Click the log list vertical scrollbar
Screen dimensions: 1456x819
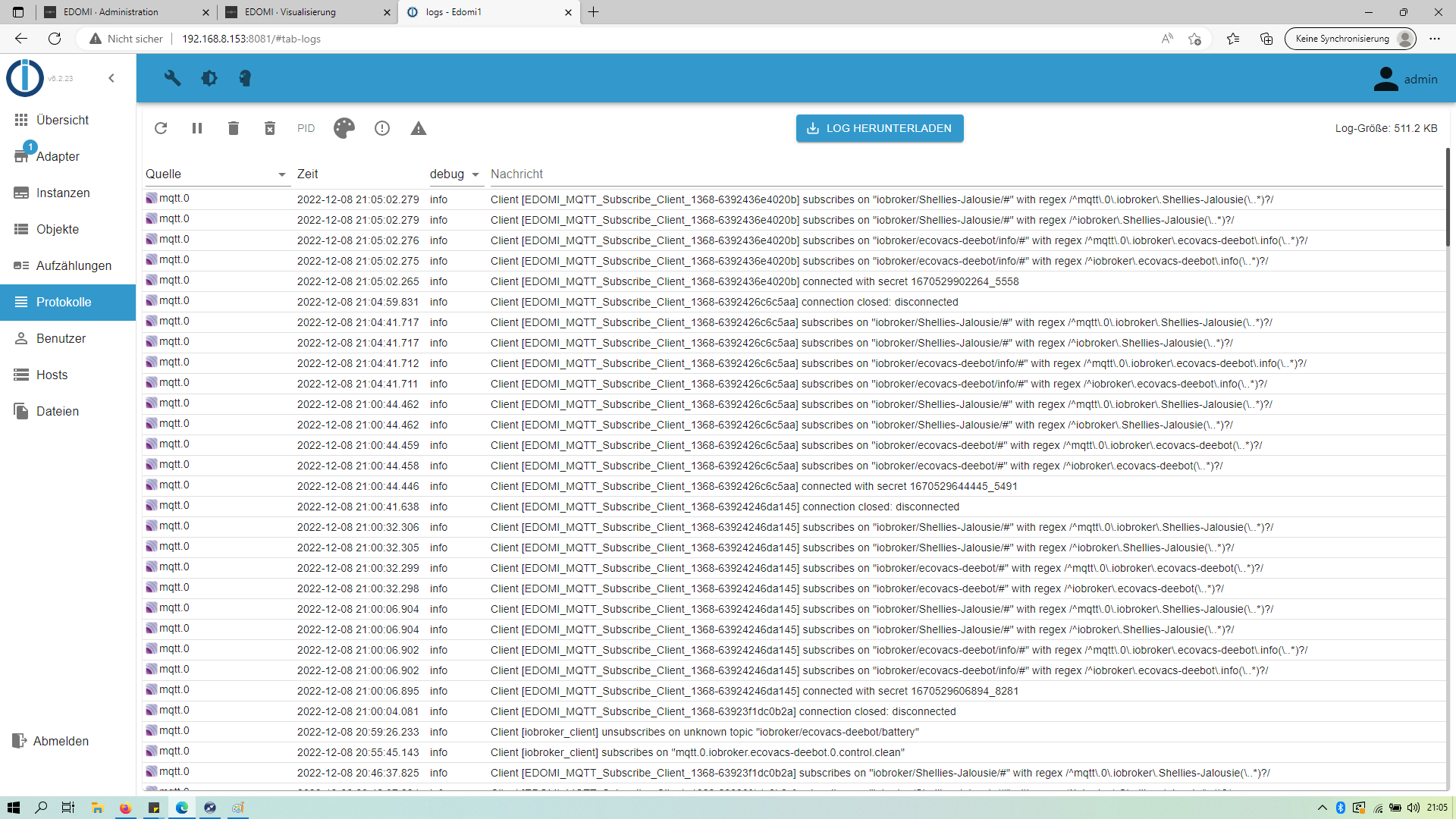click(1447, 197)
